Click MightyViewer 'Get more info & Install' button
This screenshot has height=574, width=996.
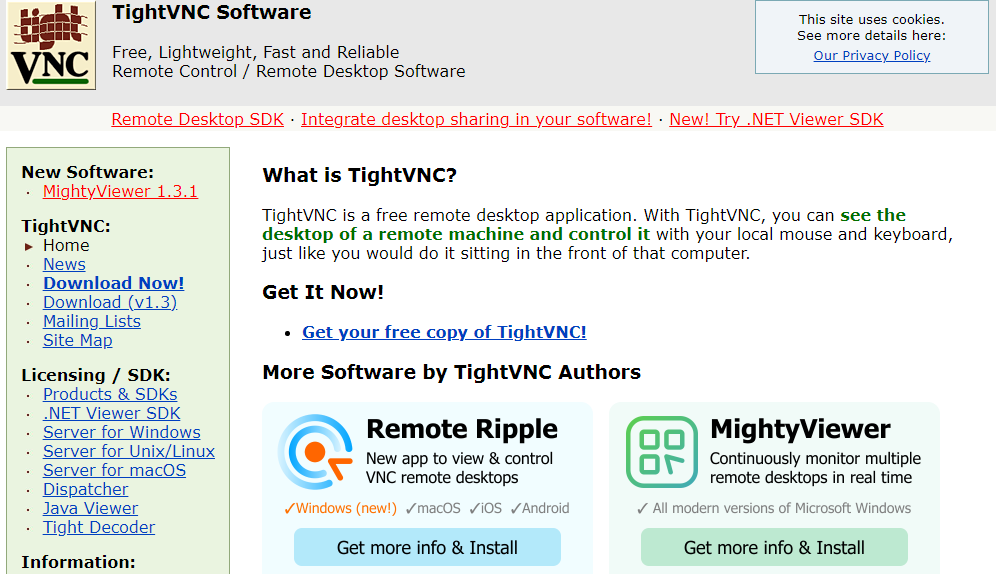tap(774, 547)
